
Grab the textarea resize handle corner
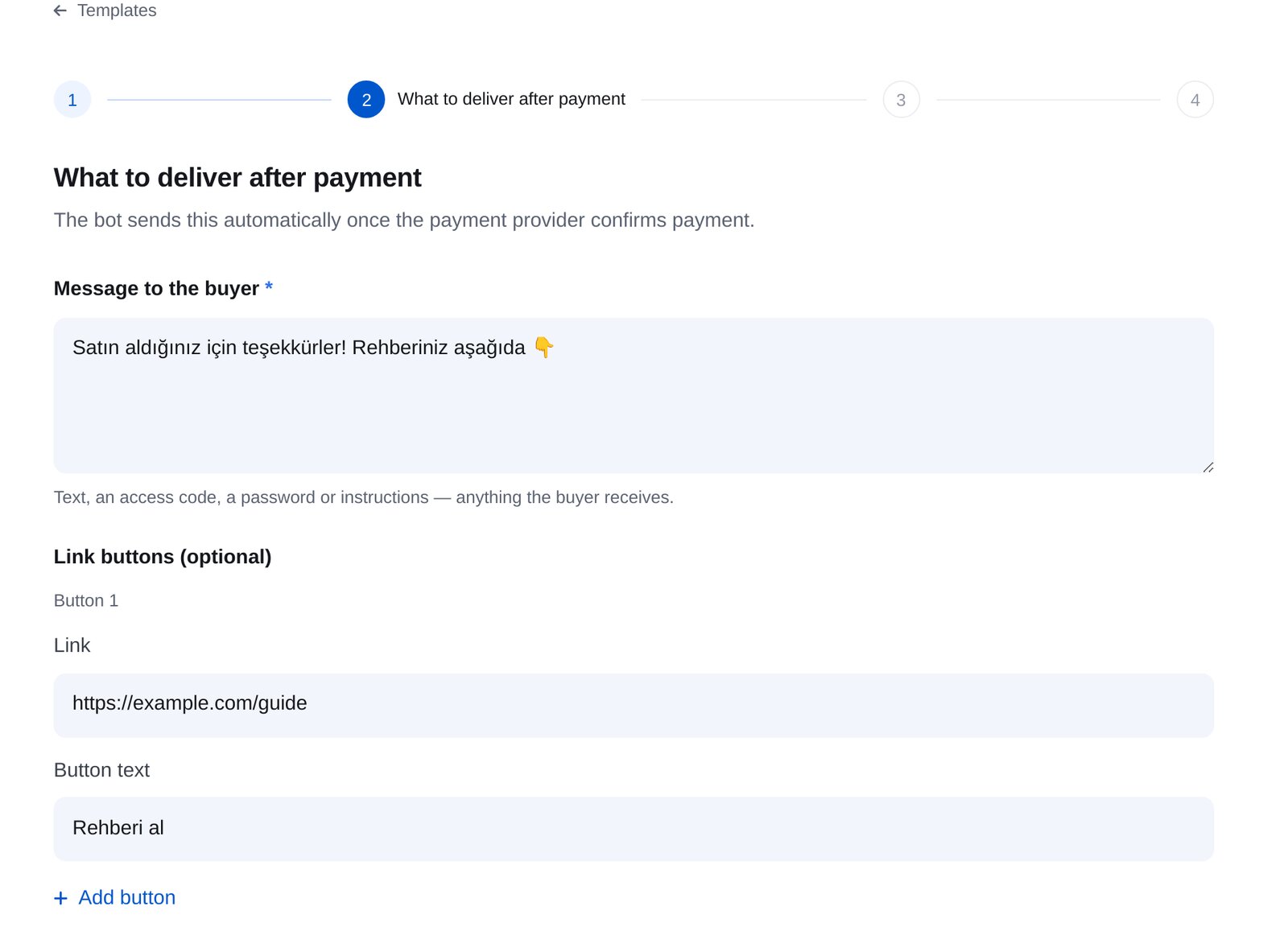pos(1207,467)
